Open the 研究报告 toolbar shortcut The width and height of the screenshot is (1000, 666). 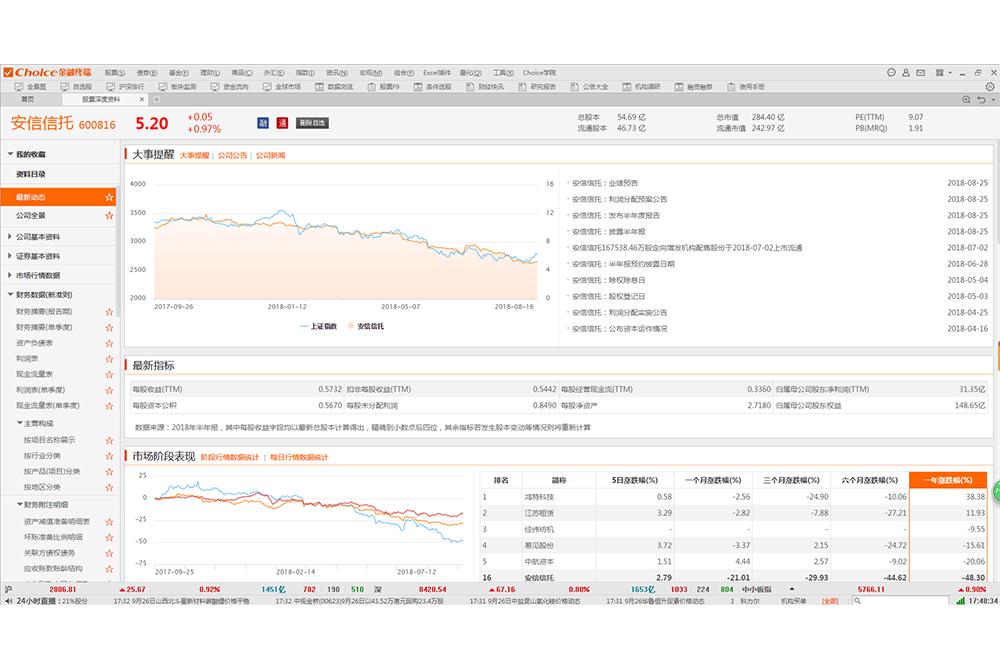(537, 86)
